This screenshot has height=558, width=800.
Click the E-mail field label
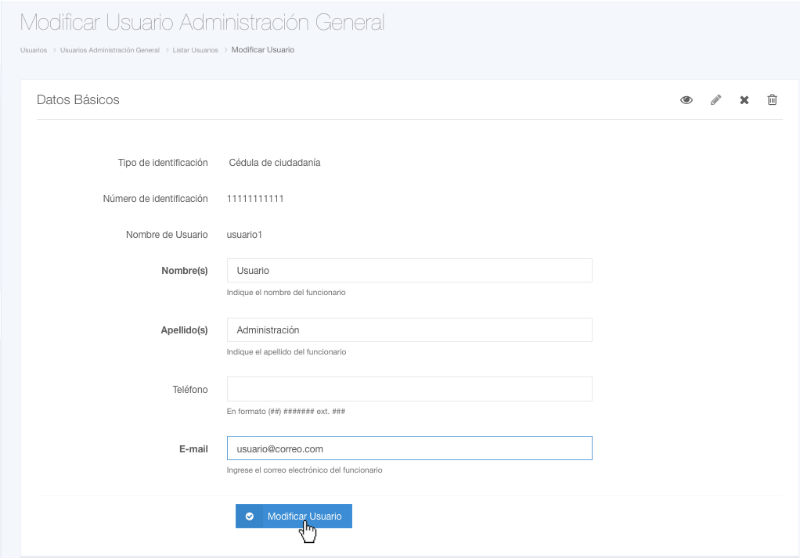[x=192, y=448]
